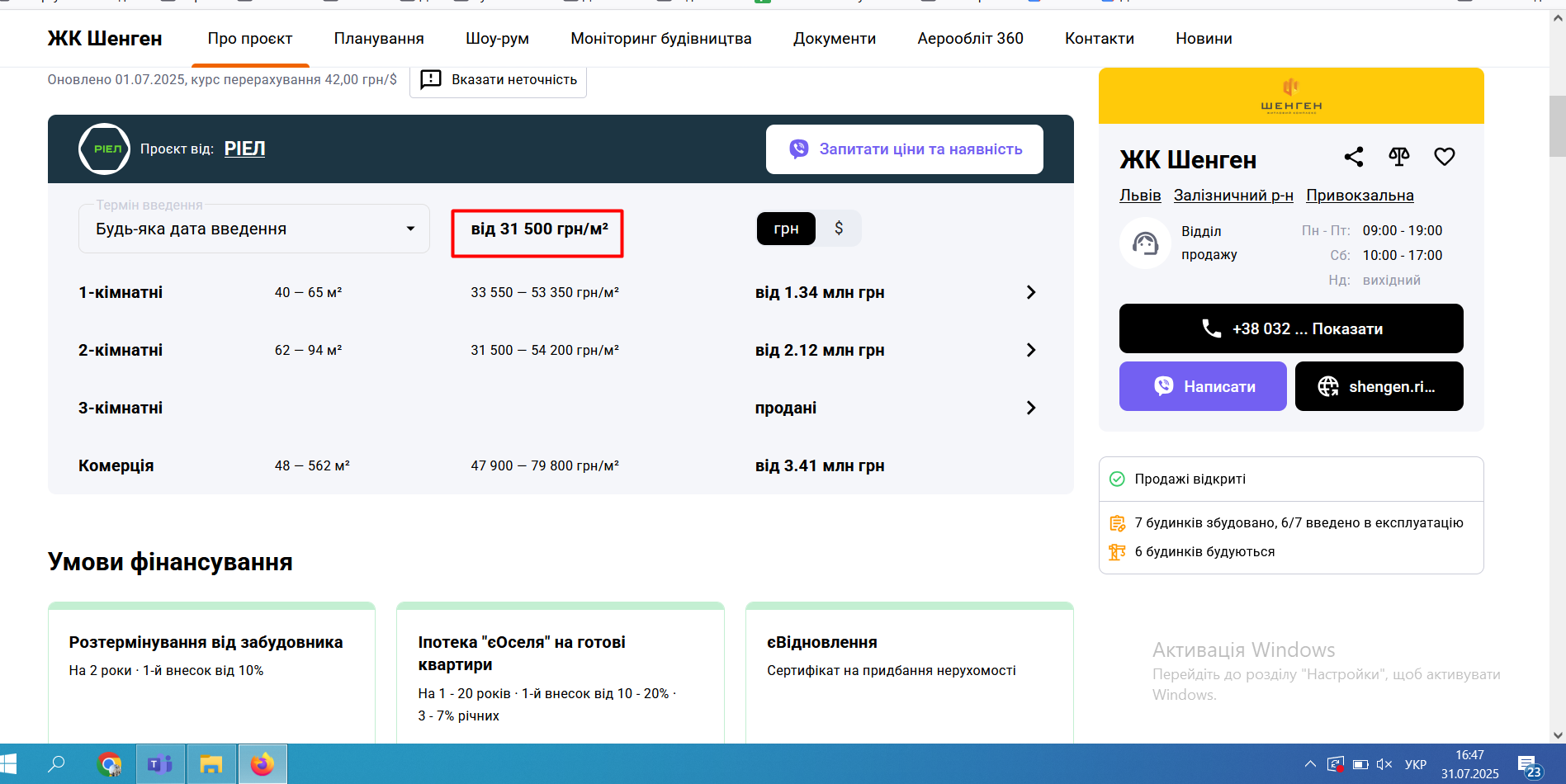Open Chrome from the taskbar
The width and height of the screenshot is (1566, 784).
click(x=109, y=764)
